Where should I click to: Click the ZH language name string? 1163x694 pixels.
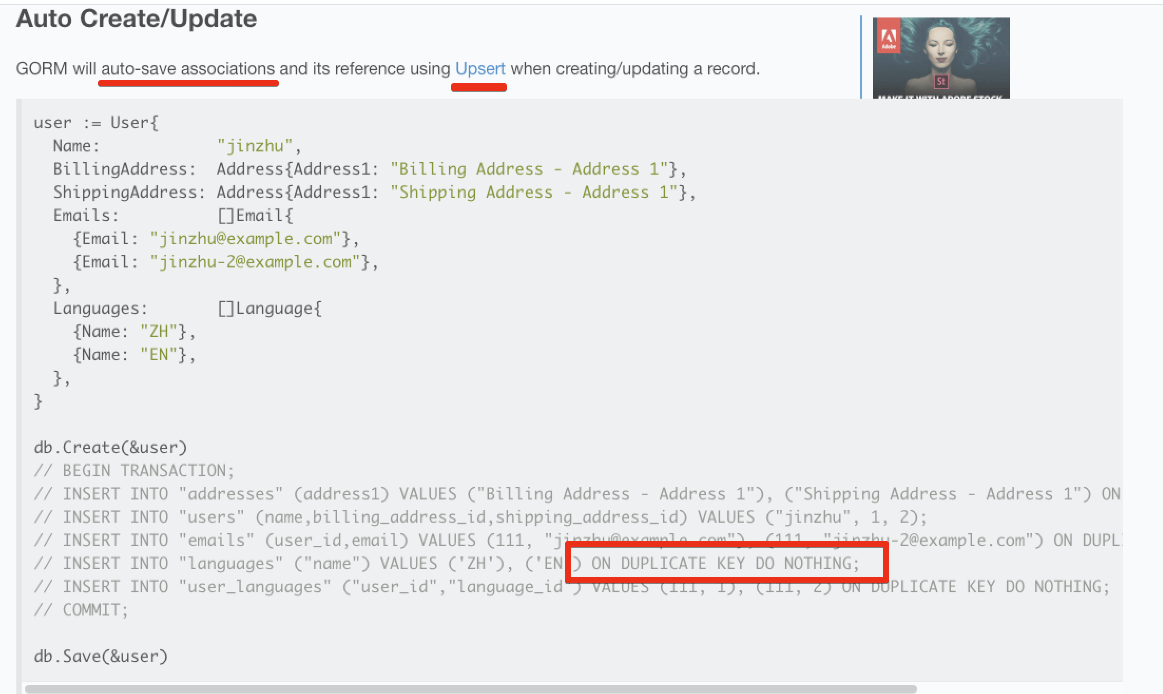pos(158,331)
